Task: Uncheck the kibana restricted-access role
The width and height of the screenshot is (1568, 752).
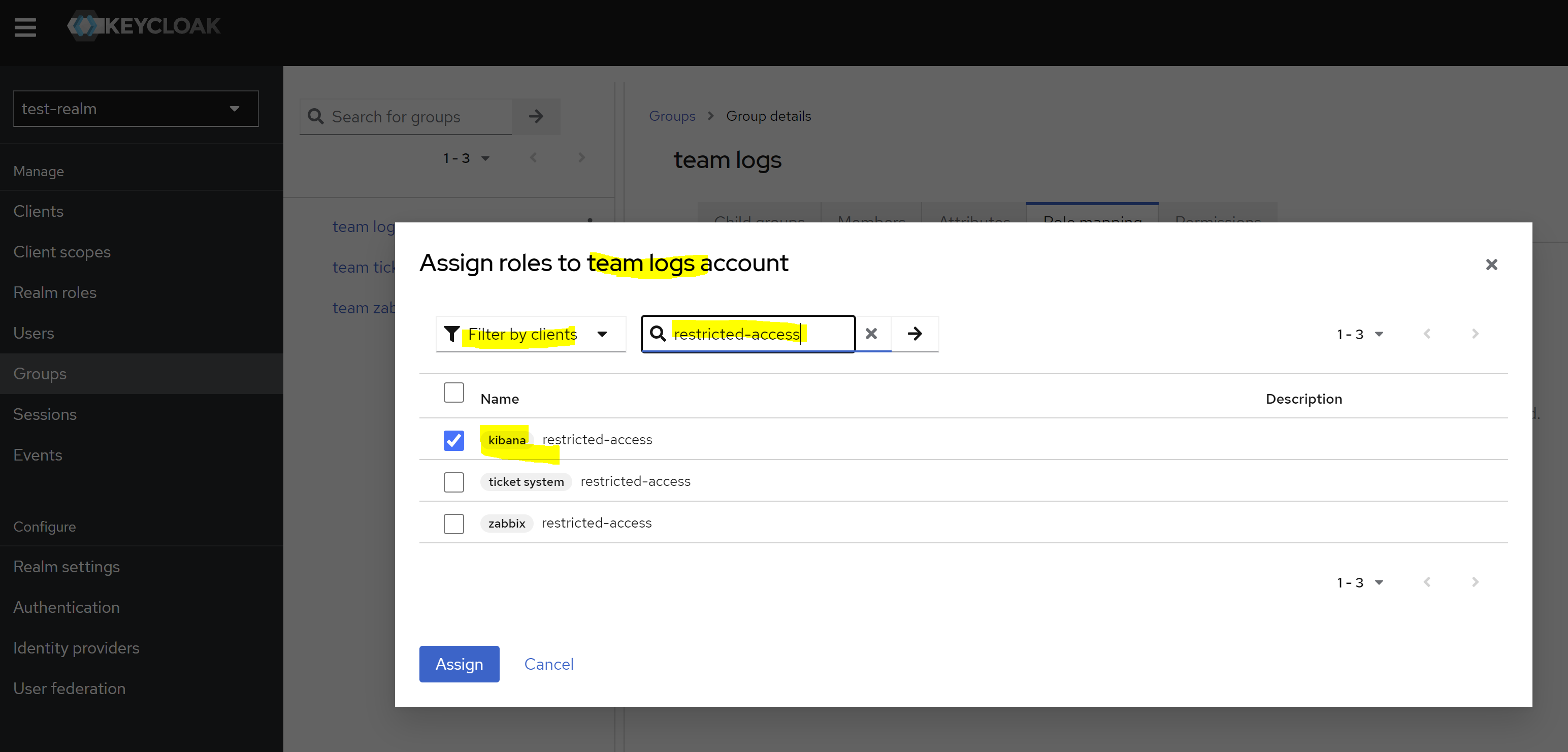Action: click(453, 440)
